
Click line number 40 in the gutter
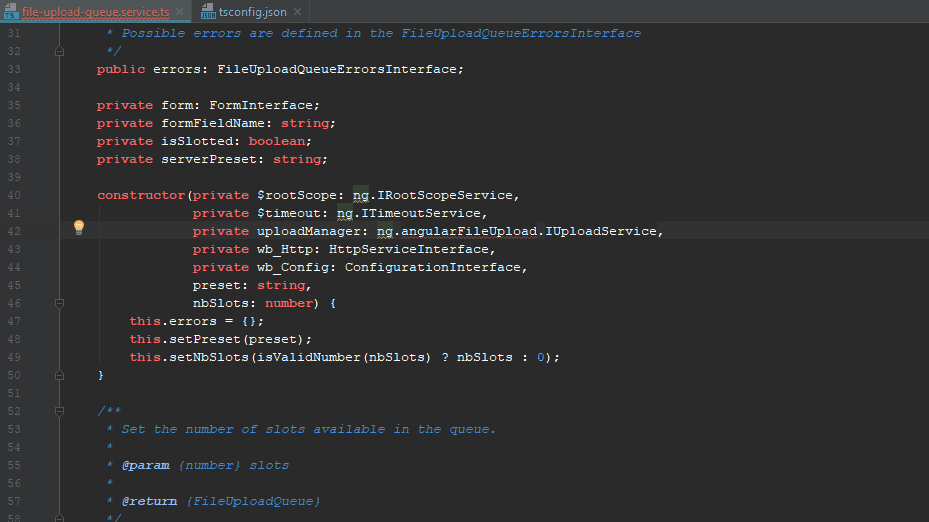pos(14,195)
